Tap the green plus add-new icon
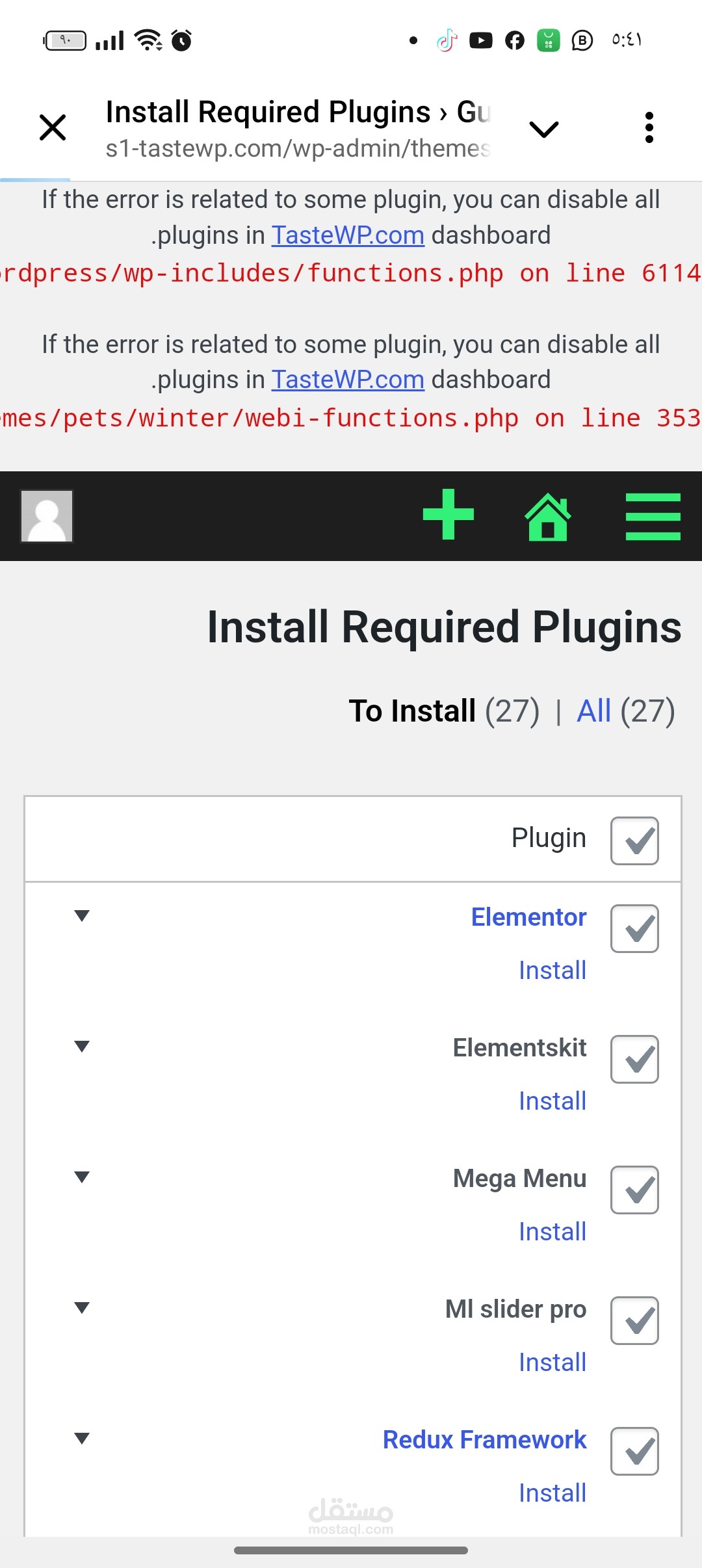Screen dimensions: 702x1568 pyautogui.click(x=448, y=515)
